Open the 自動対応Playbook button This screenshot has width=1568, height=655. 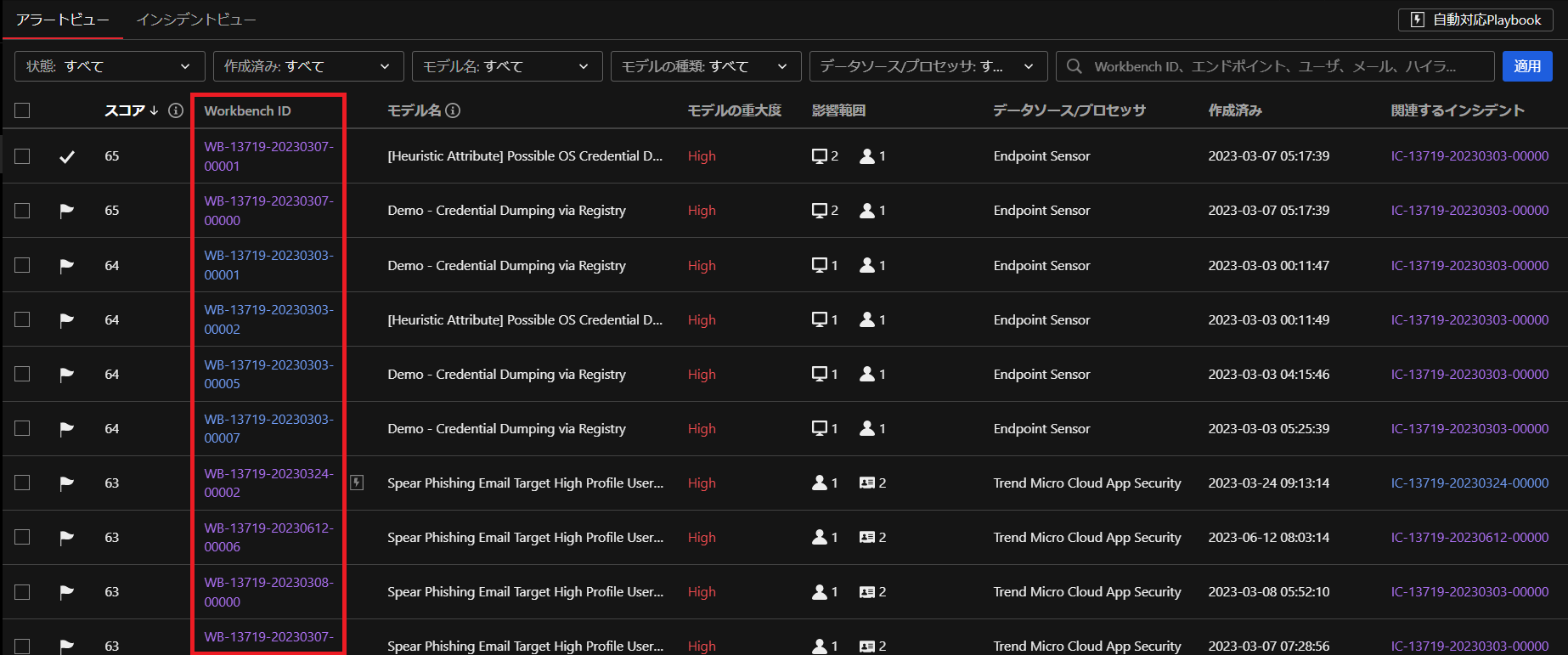1475,20
